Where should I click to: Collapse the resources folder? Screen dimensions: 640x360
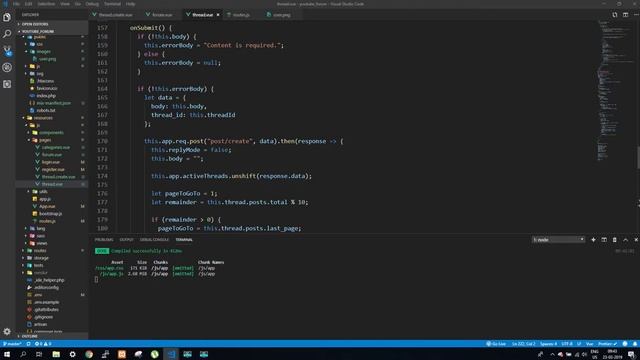tap(43, 118)
